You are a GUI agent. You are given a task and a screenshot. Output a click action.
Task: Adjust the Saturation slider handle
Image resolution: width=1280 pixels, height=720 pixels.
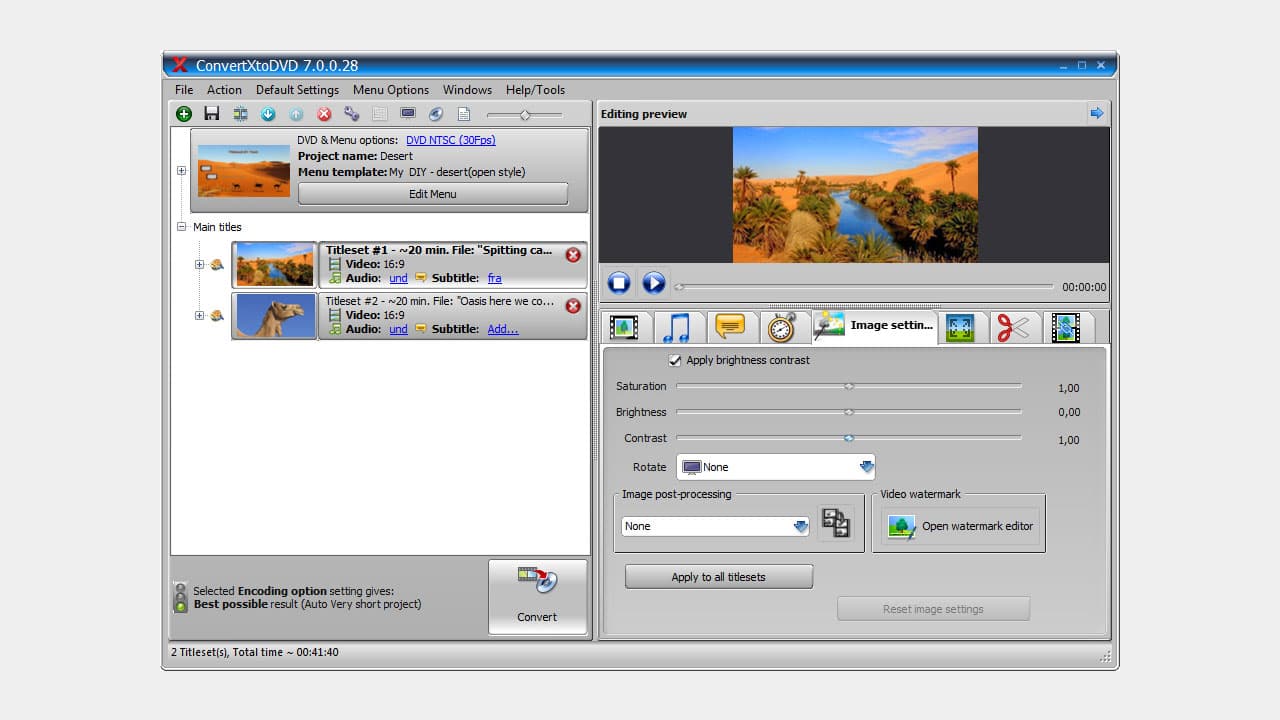click(849, 387)
